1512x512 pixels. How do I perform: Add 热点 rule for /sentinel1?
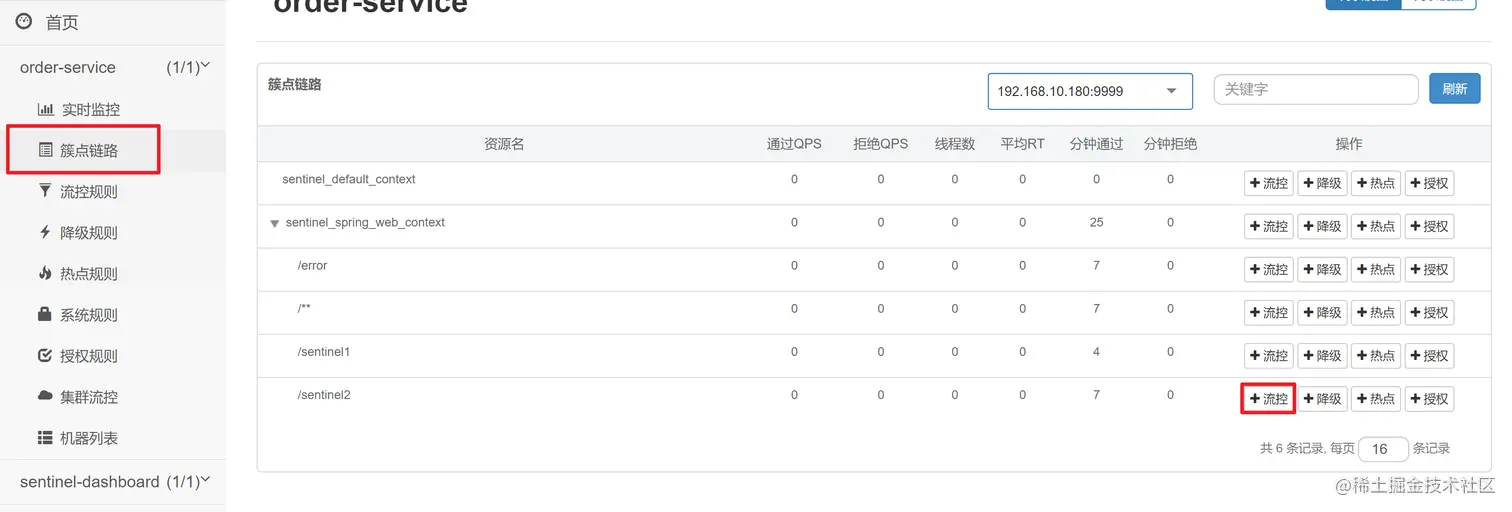[1376, 356]
